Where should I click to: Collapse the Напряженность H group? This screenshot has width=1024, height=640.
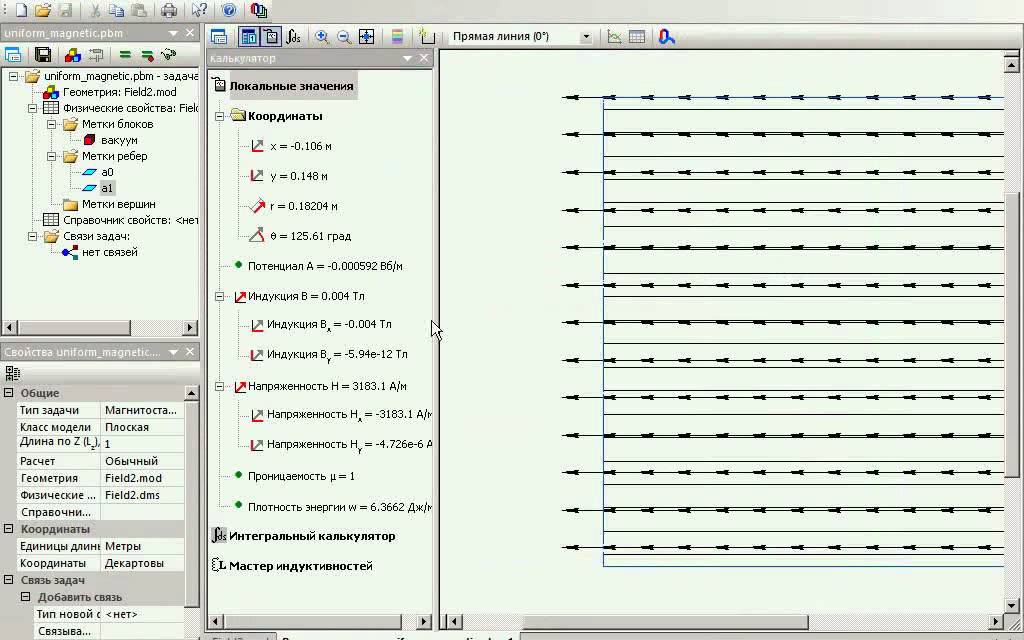pos(220,387)
